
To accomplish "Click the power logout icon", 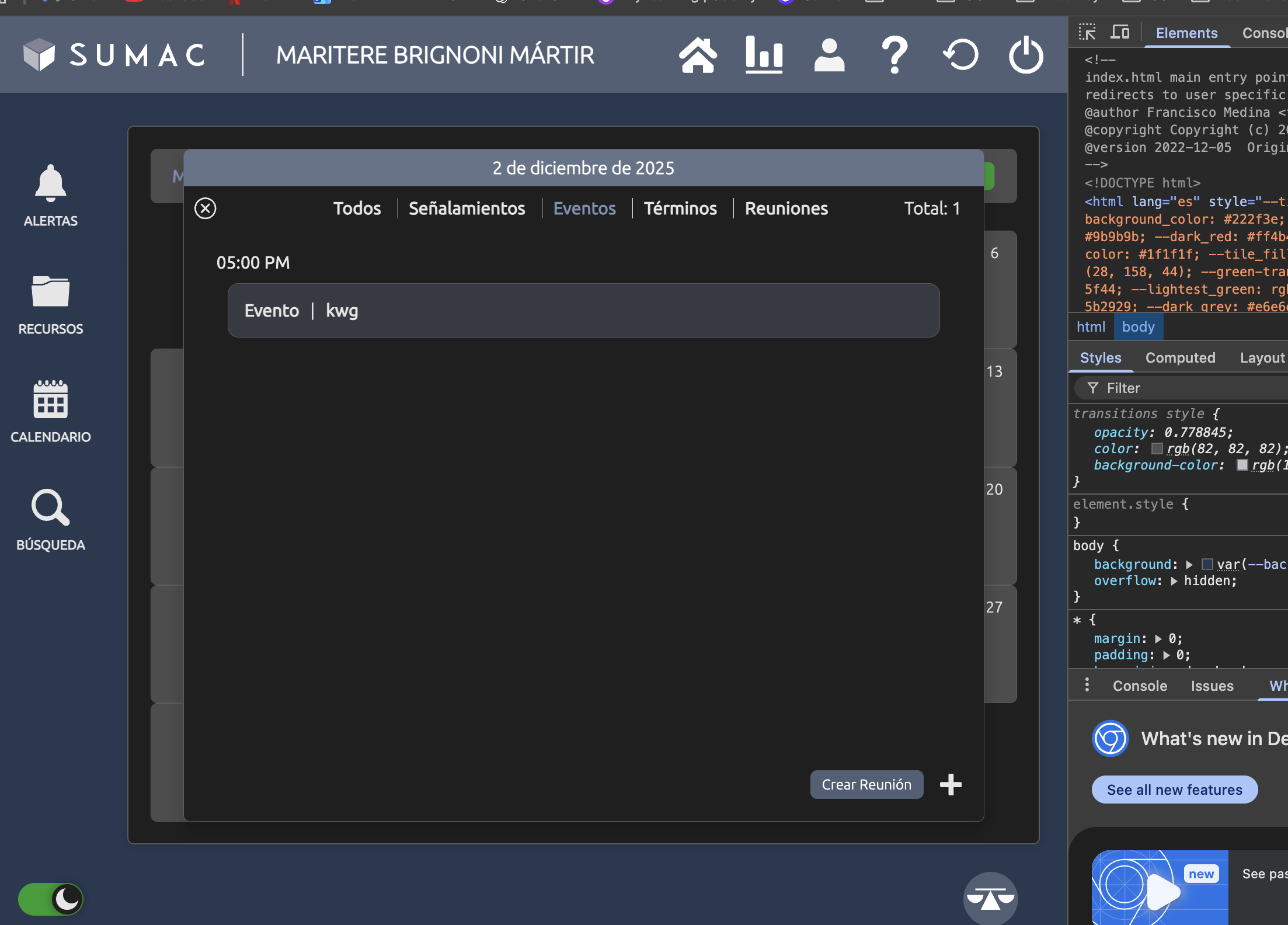I will click(1026, 55).
